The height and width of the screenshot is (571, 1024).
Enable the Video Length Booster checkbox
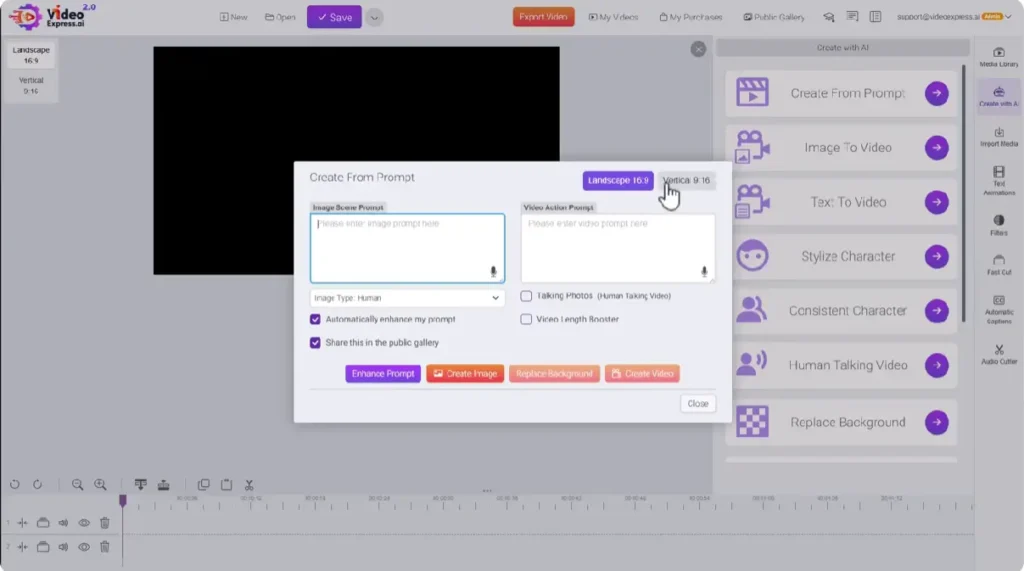(x=527, y=320)
